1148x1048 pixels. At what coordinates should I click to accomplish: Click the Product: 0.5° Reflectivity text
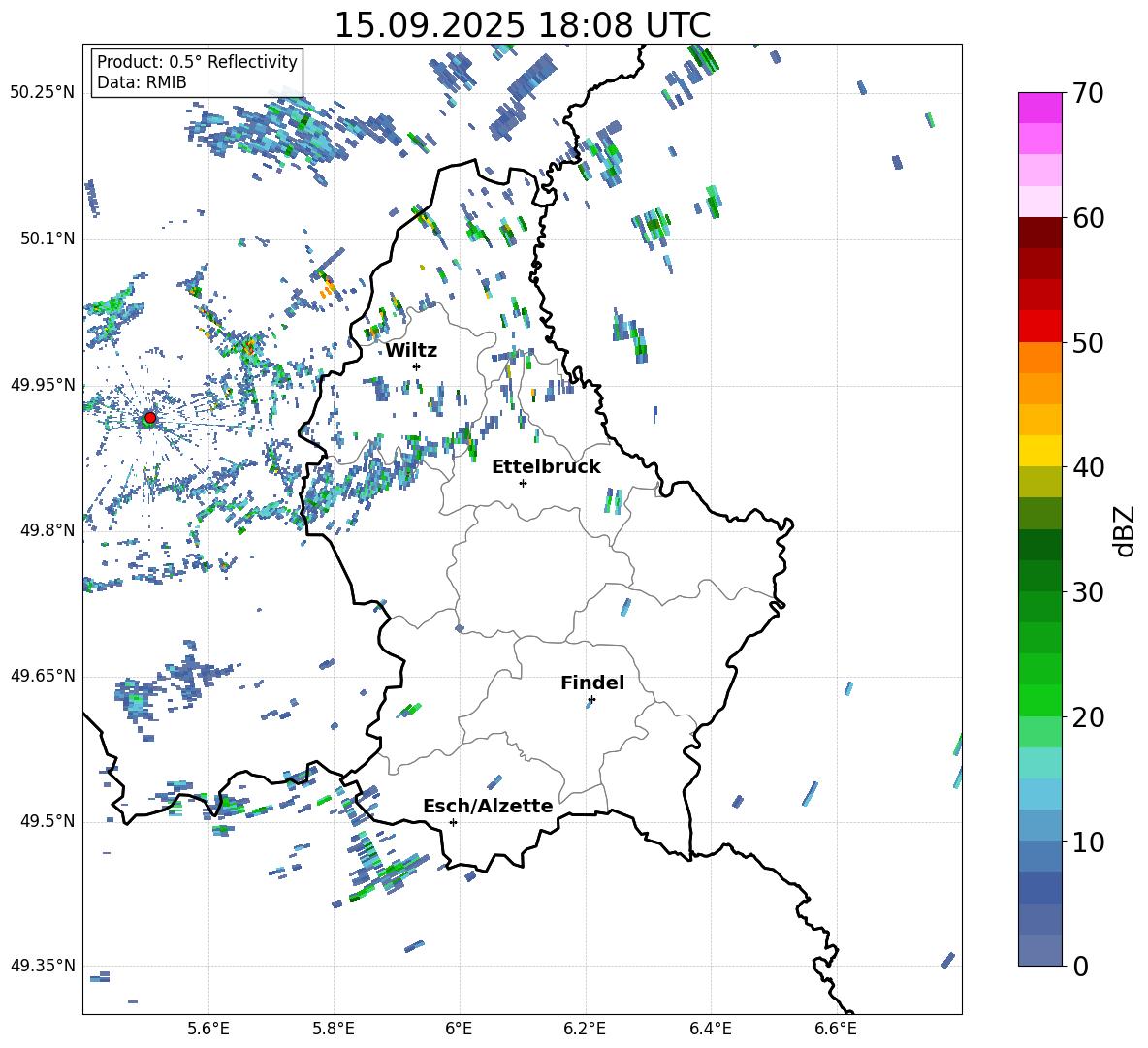point(197,62)
